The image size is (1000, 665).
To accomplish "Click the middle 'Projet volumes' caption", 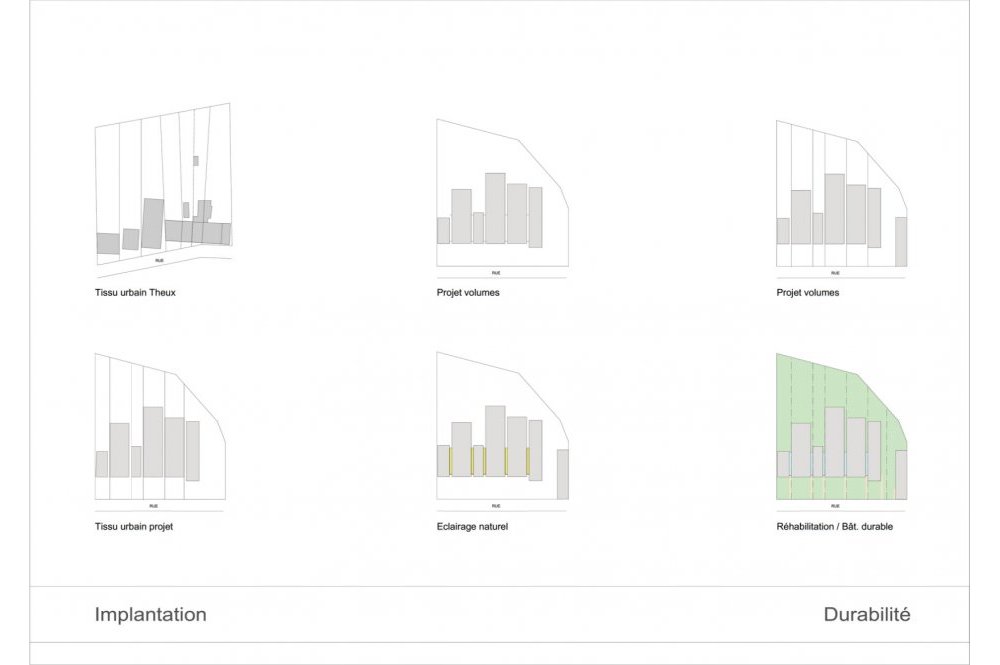I will [468, 293].
